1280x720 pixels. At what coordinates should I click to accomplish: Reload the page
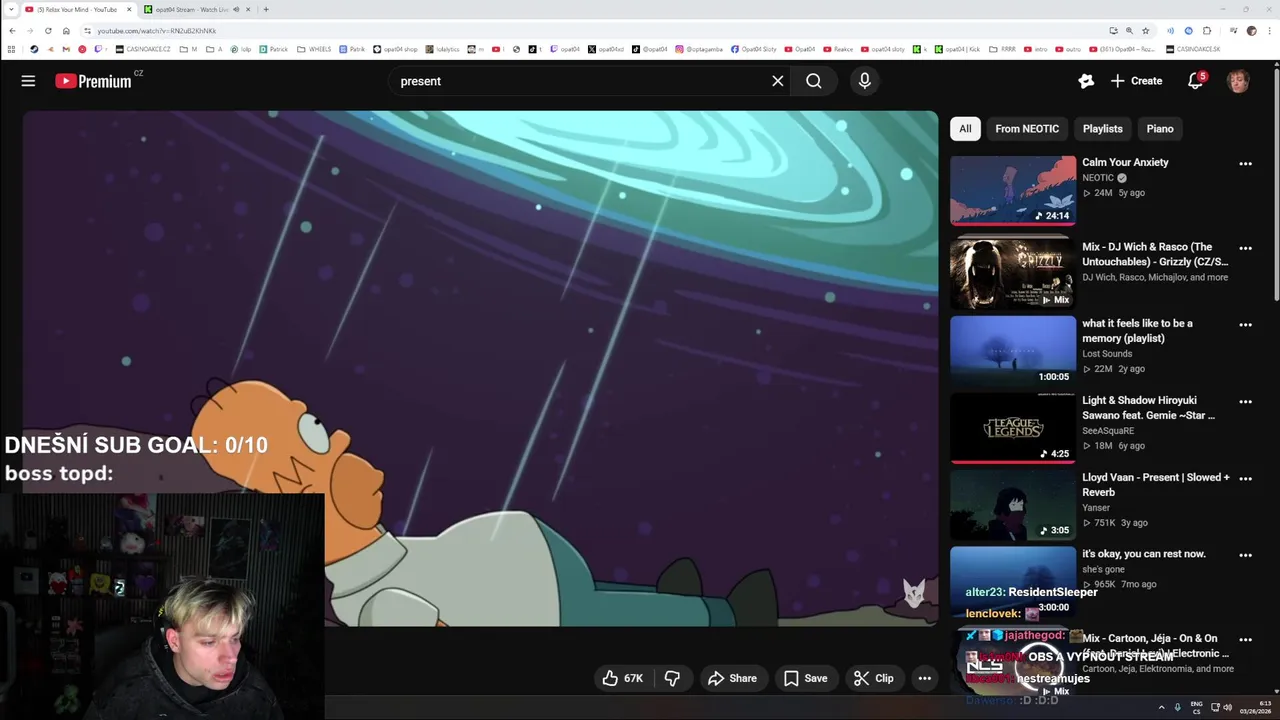pyautogui.click(x=48, y=31)
